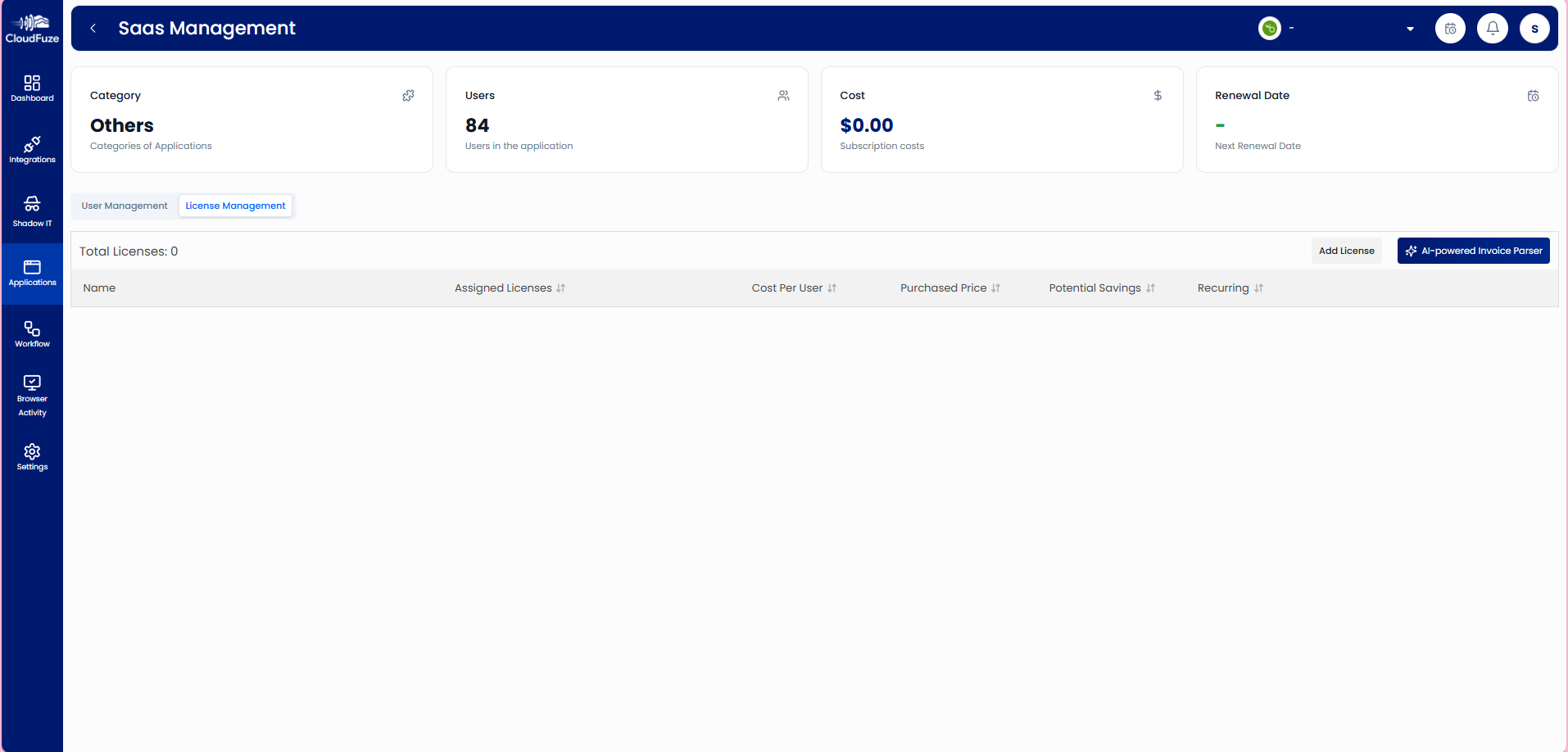
Task: Open Settings from the sidebar
Action: tap(32, 456)
